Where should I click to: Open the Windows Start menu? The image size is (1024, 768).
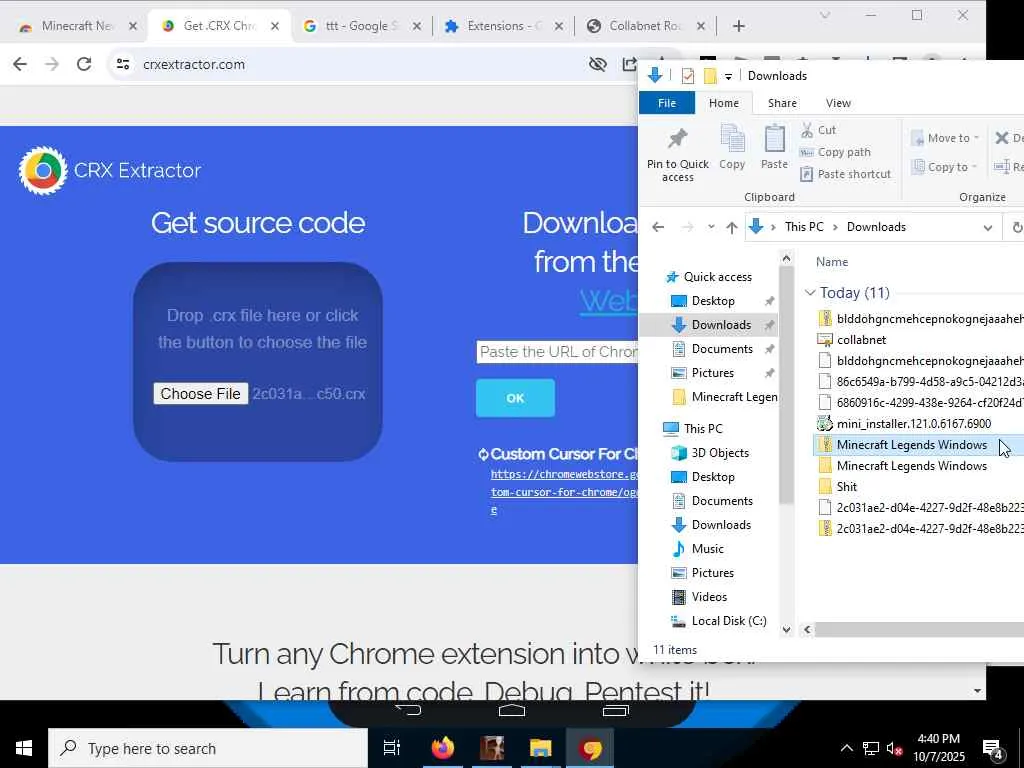[x=24, y=748]
